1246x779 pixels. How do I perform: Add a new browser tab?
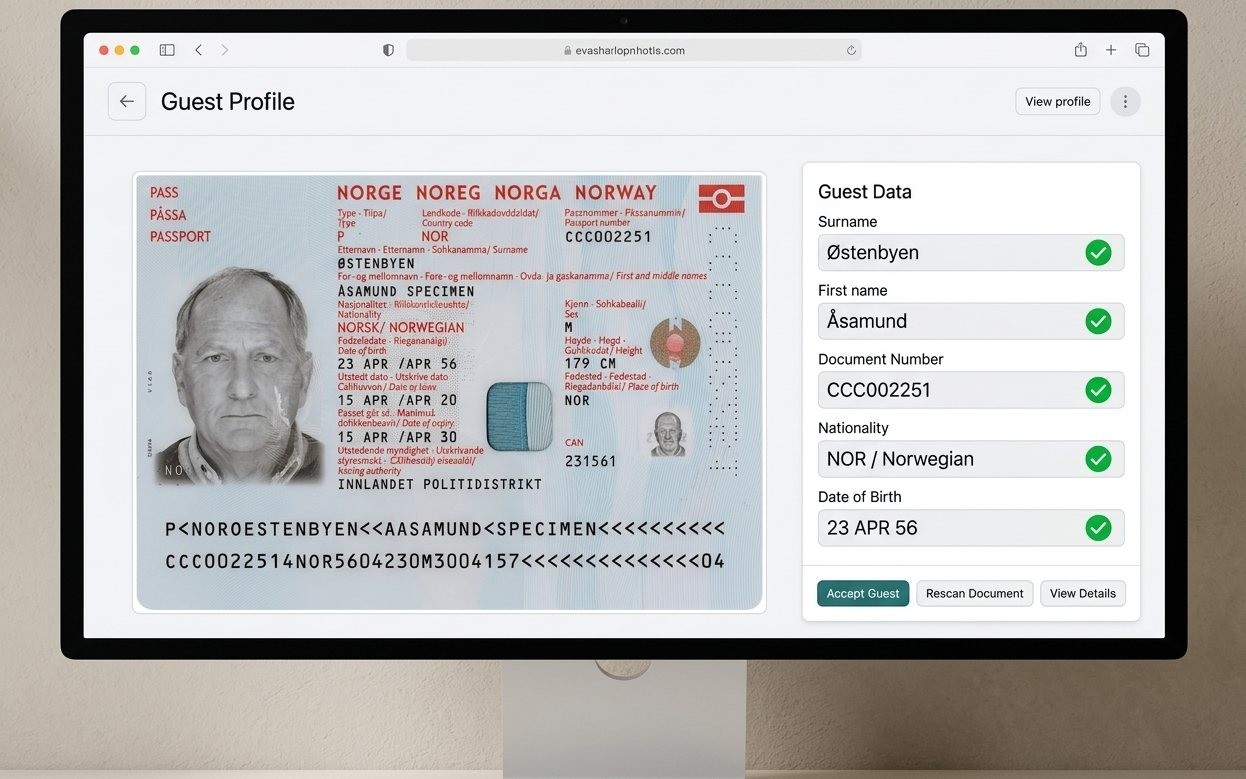pos(1110,50)
